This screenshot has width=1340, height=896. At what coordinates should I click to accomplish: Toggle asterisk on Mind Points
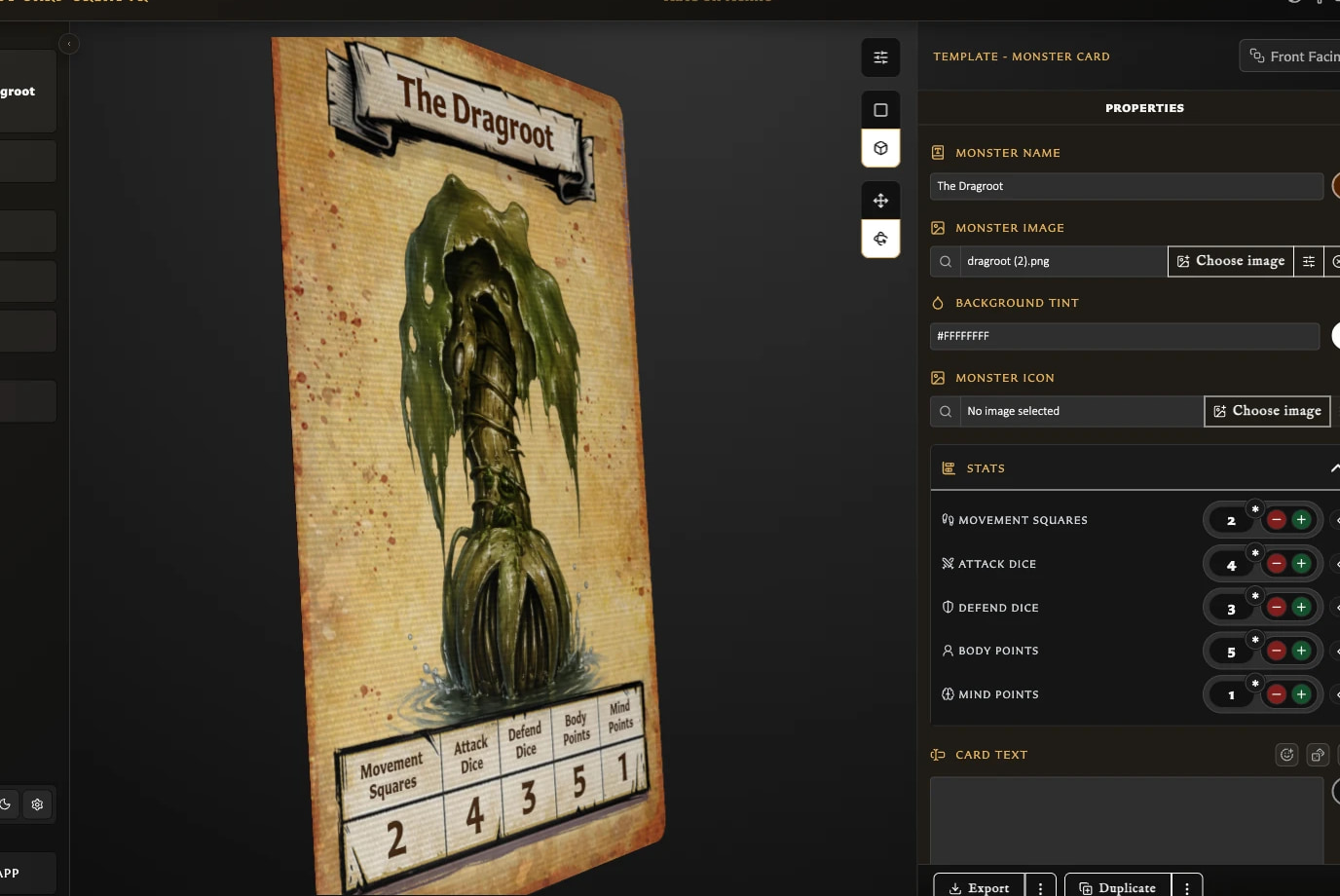1255,684
